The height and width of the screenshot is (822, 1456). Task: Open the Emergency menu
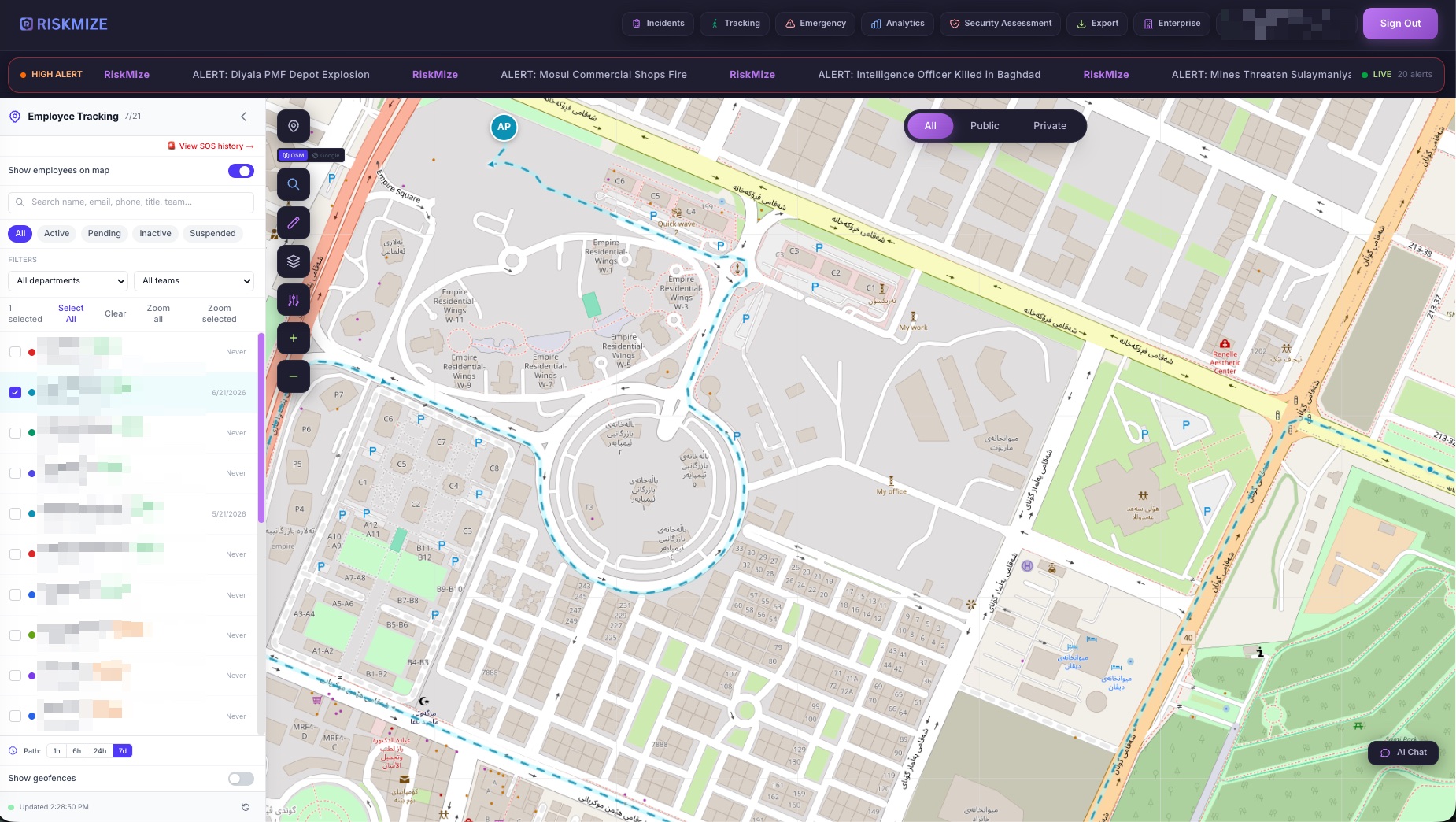815,24
